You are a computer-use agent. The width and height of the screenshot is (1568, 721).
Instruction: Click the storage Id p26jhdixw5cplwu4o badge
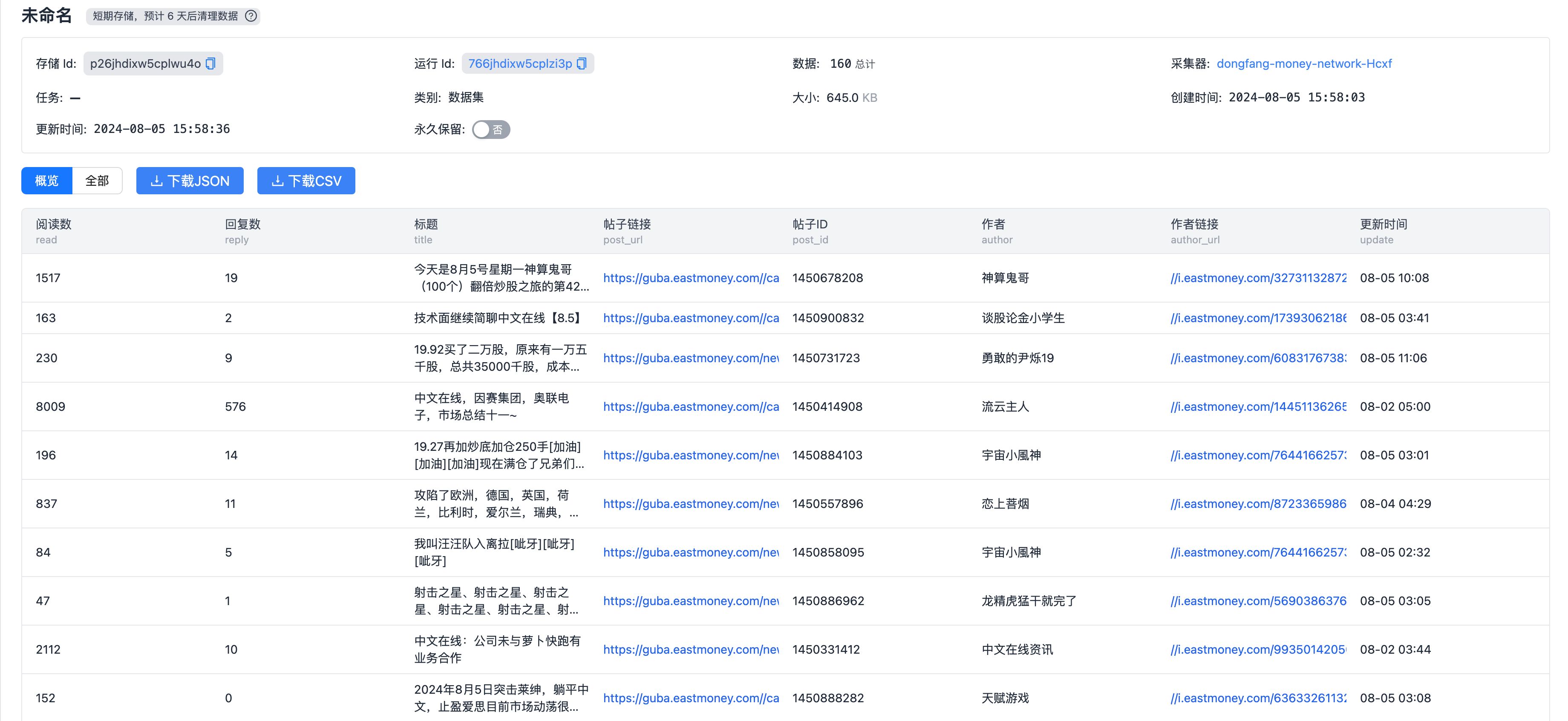145,64
